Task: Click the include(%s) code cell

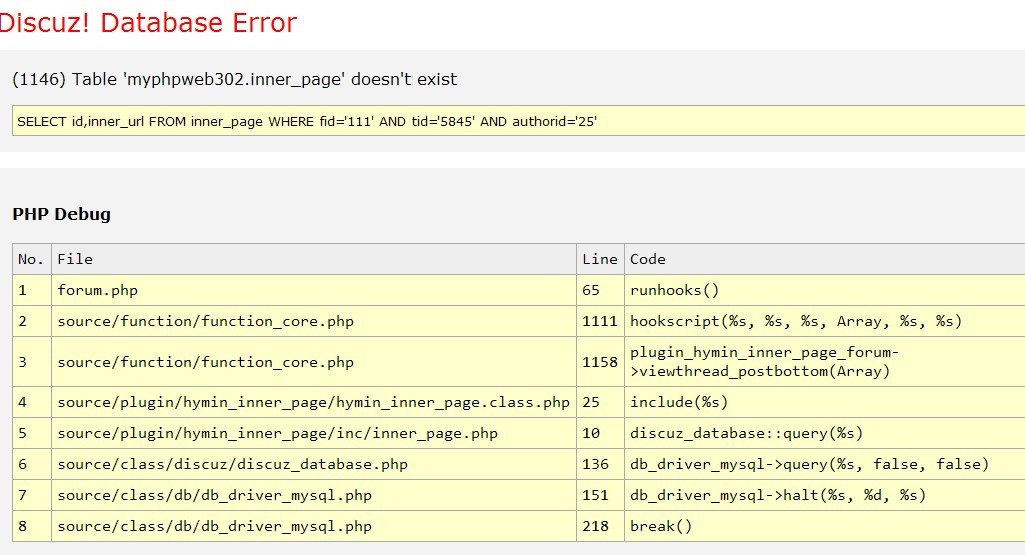Action: 825,402
